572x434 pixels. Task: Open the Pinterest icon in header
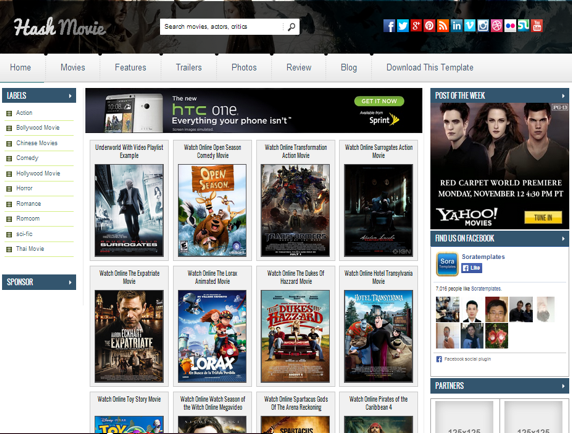(x=429, y=26)
